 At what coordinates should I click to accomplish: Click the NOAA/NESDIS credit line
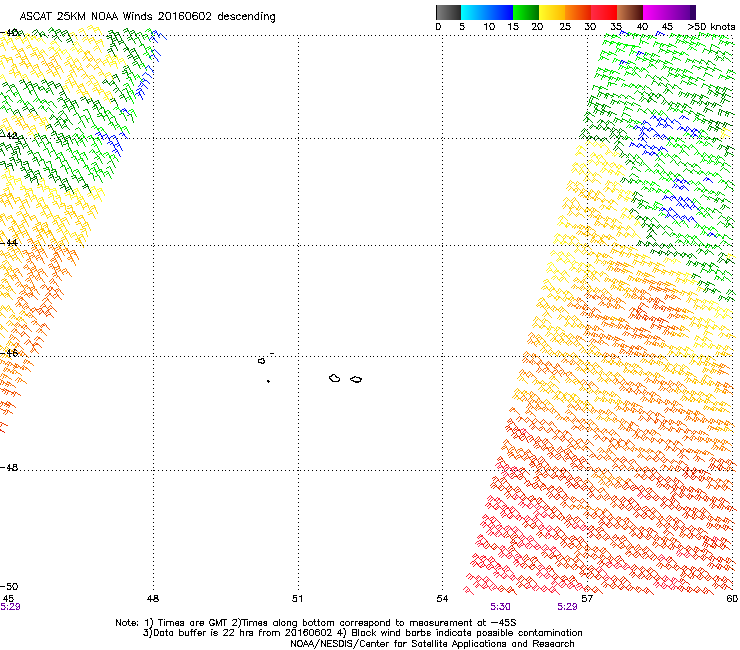(x=432, y=644)
